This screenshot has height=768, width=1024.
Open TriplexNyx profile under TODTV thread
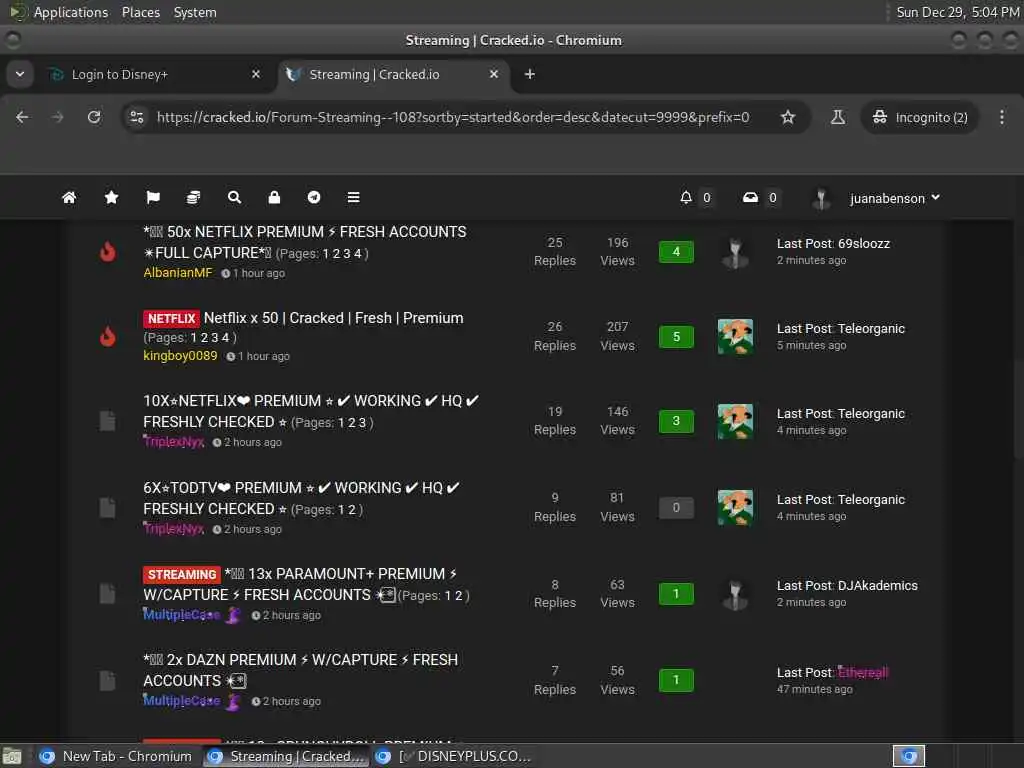click(x=174, y=528)
